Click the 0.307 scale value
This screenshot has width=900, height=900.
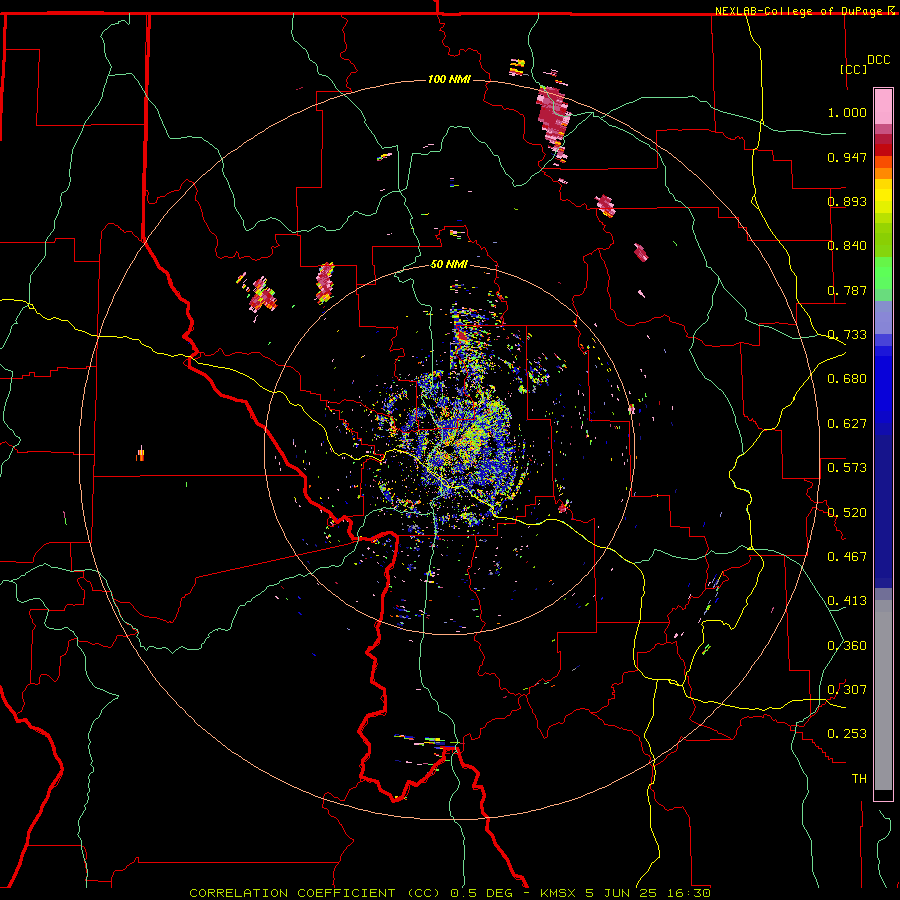pyautogui.click(x=847, y=690)
